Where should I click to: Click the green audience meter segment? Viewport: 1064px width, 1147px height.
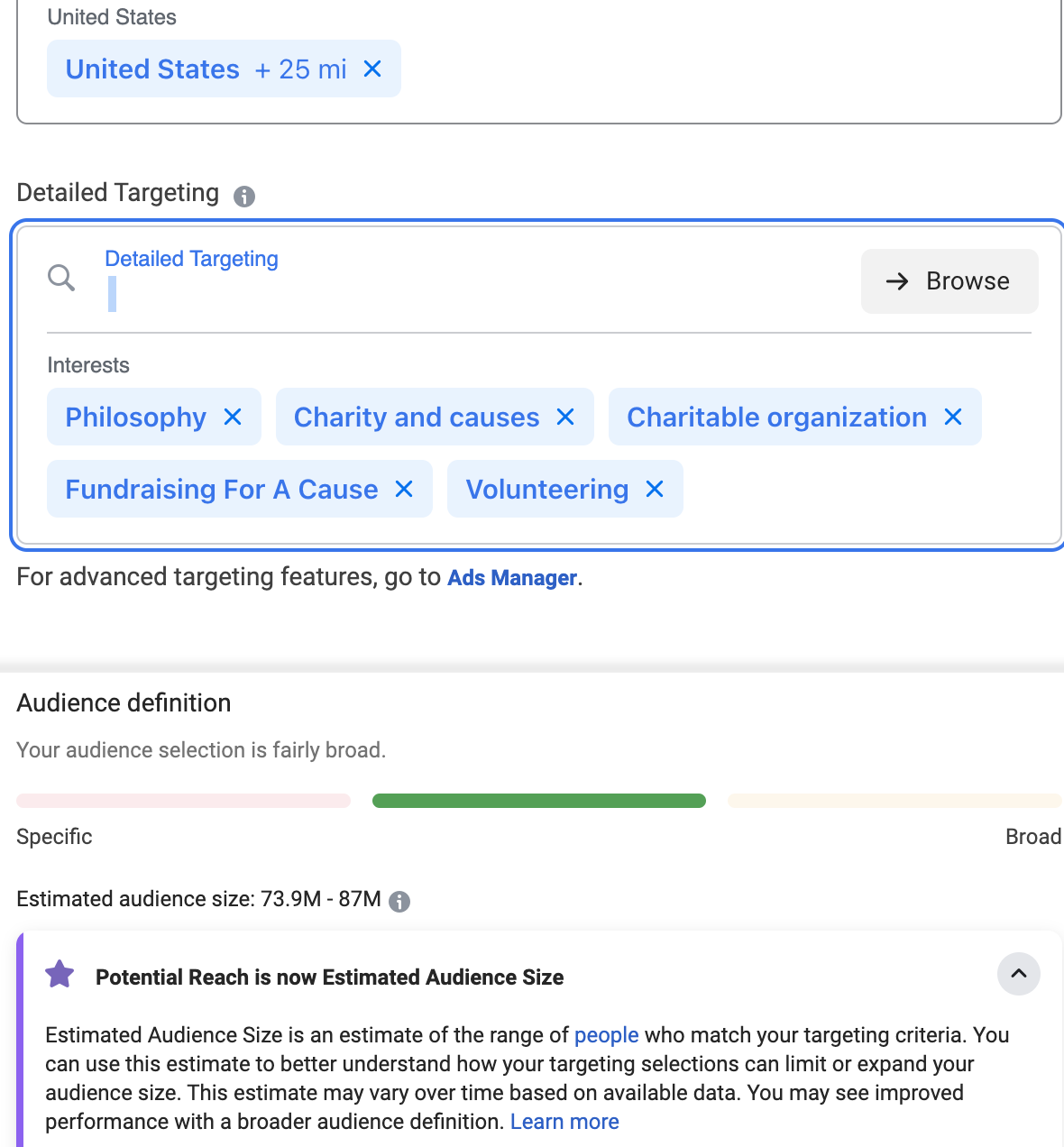pyautogui.click(x=538, y=801)
